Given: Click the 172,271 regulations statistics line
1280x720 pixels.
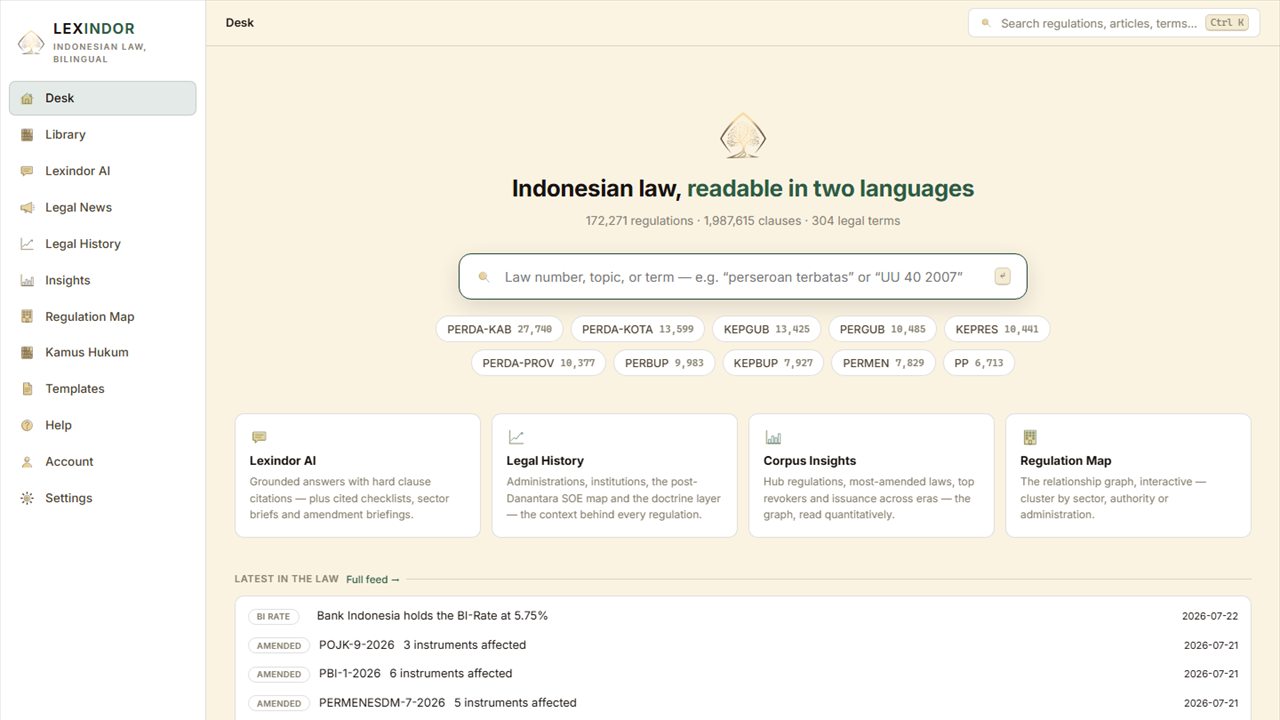Looking at the screenshot, I should point(743,221).
